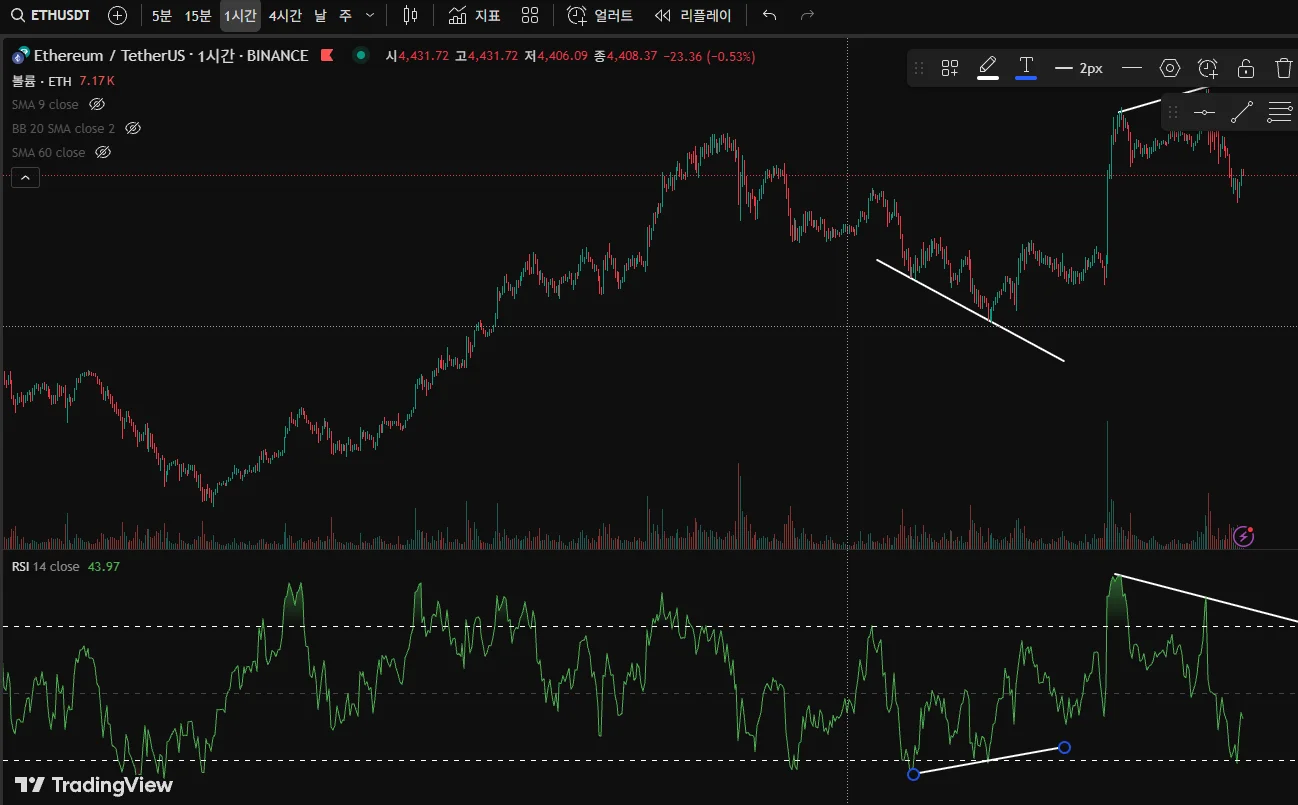Viewport: 1298px width, 805px height.
Task: Click the Ethereum / TetherUS symbol title
Action: 170,56
